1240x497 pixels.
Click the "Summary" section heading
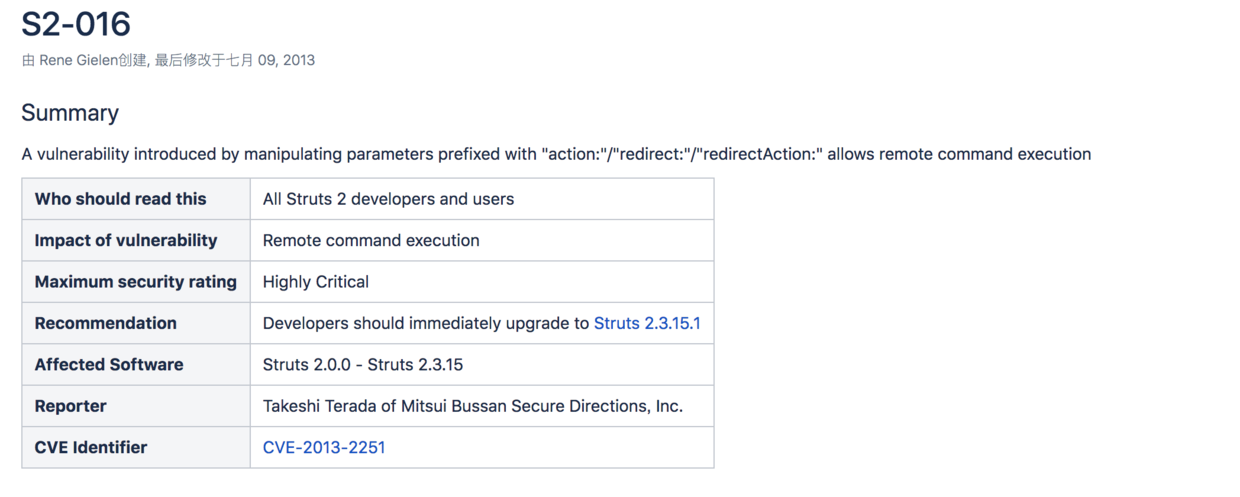(70, 113)
